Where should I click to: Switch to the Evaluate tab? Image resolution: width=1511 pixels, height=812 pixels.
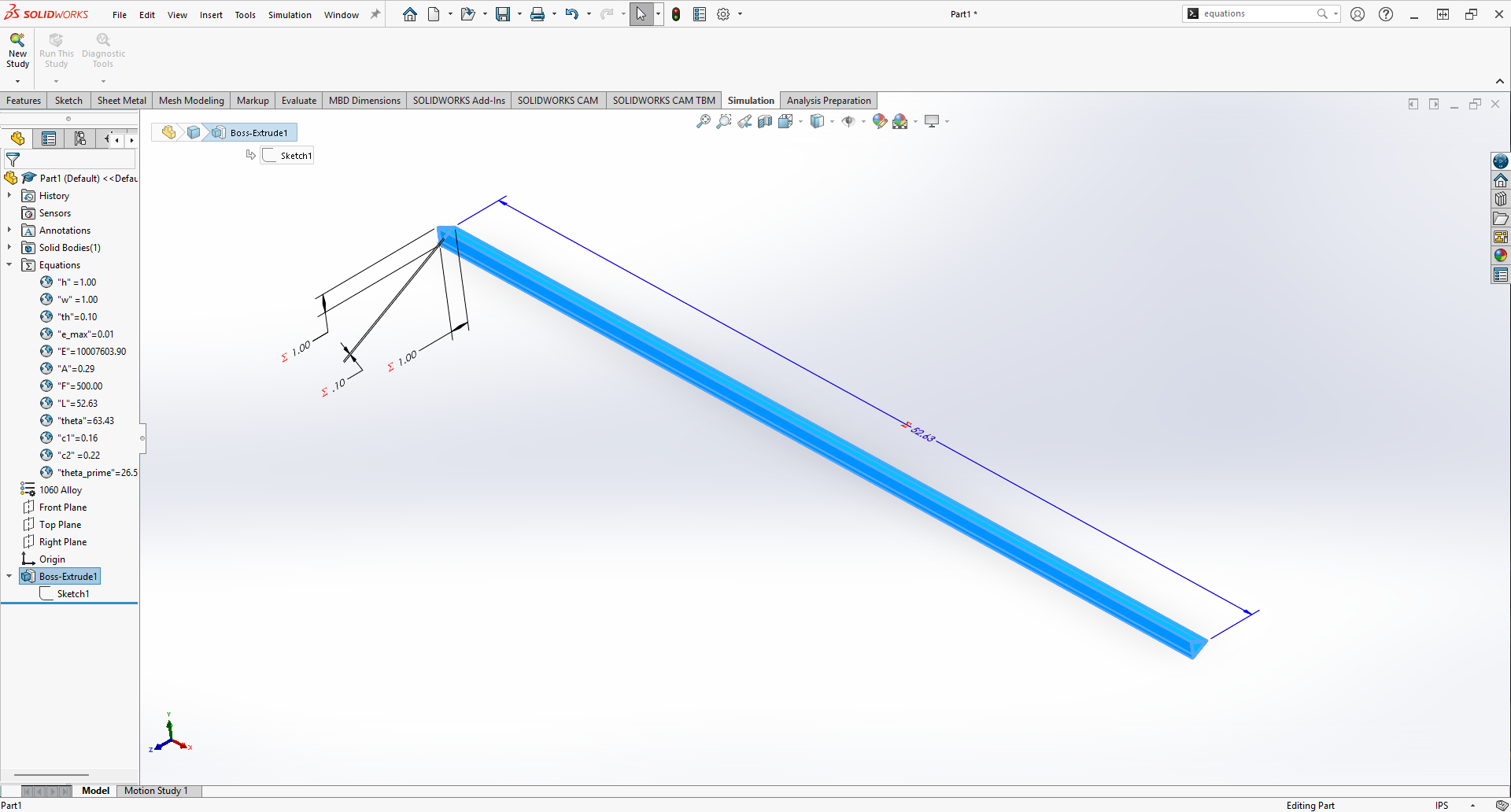299,101
